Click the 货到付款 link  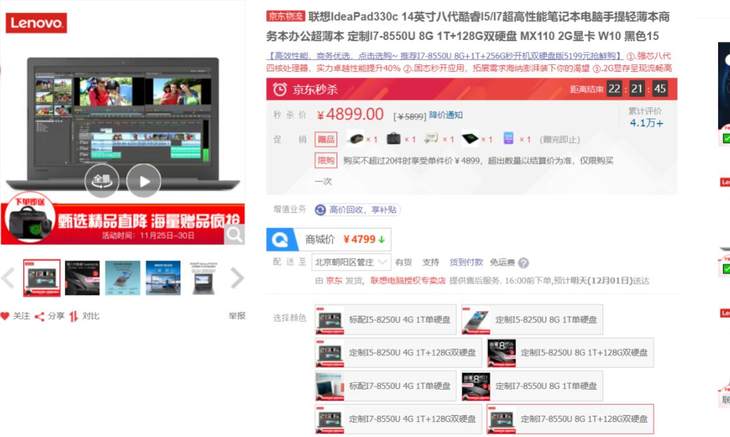(x=466, y=262)
